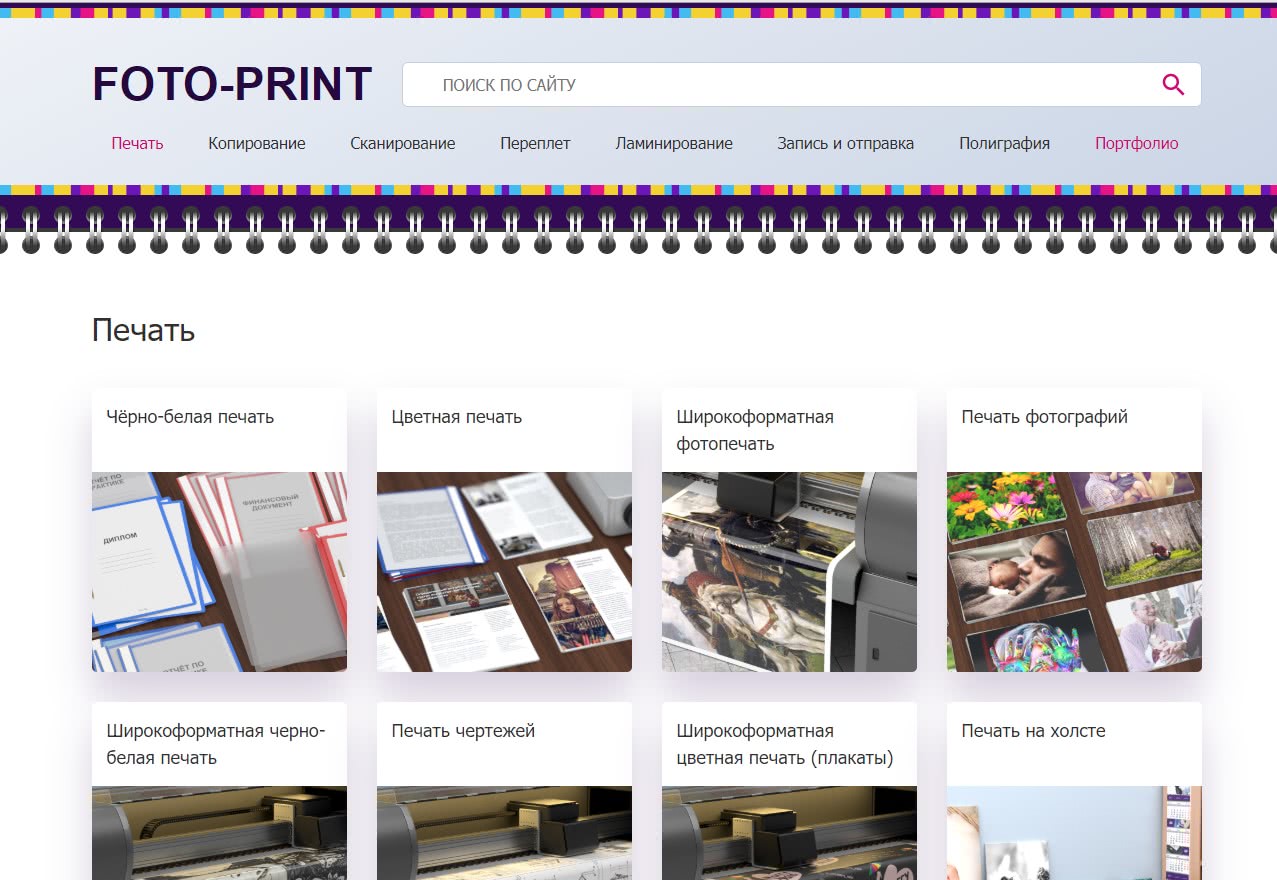The height and width of the screenshot is (880, 1277).
Task: Open the Печать фотографий card title
Action: pos(1045,417)
